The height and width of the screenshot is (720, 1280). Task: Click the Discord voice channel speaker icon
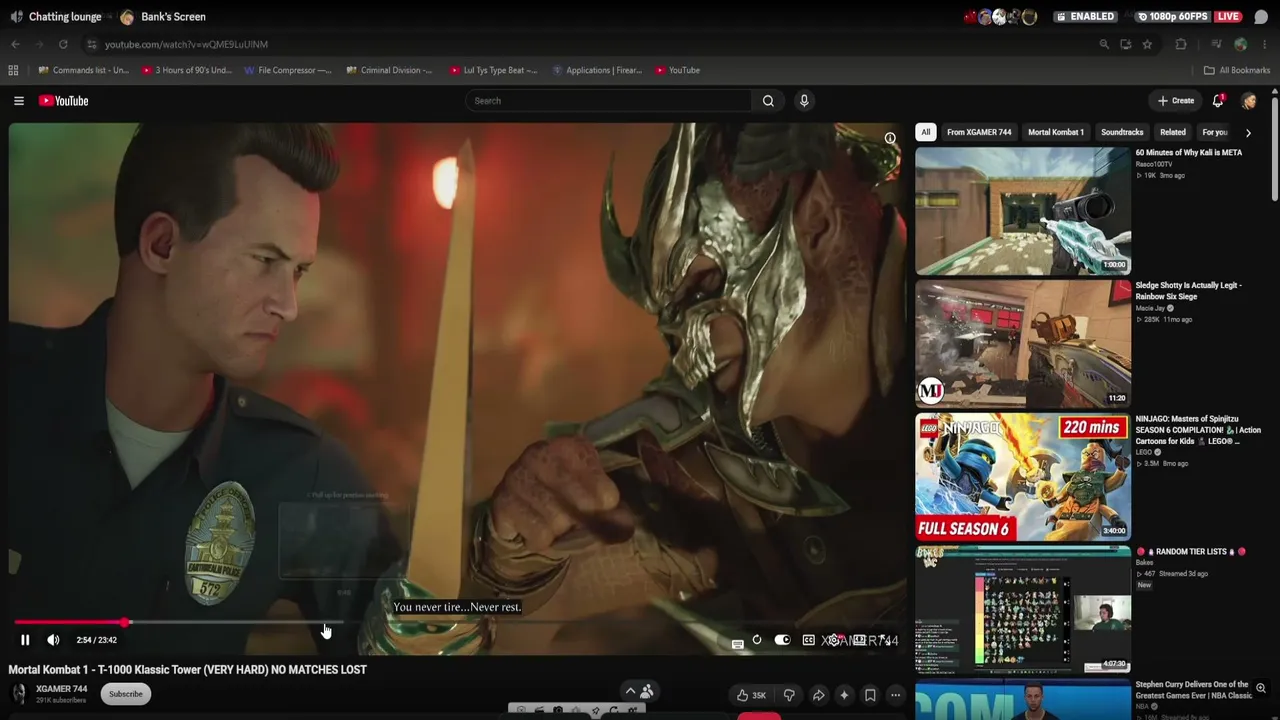pos(16,17)
